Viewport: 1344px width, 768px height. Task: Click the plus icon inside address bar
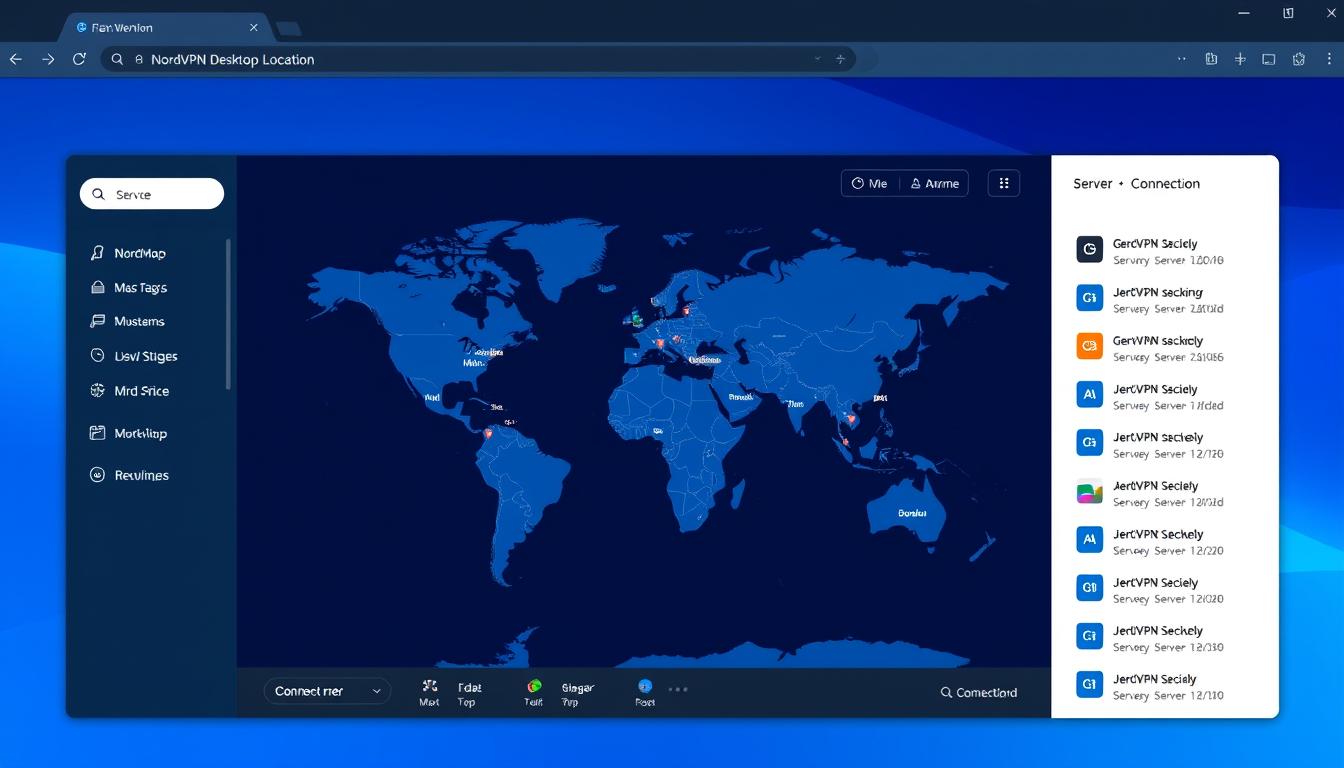click(x=840, y=59)
